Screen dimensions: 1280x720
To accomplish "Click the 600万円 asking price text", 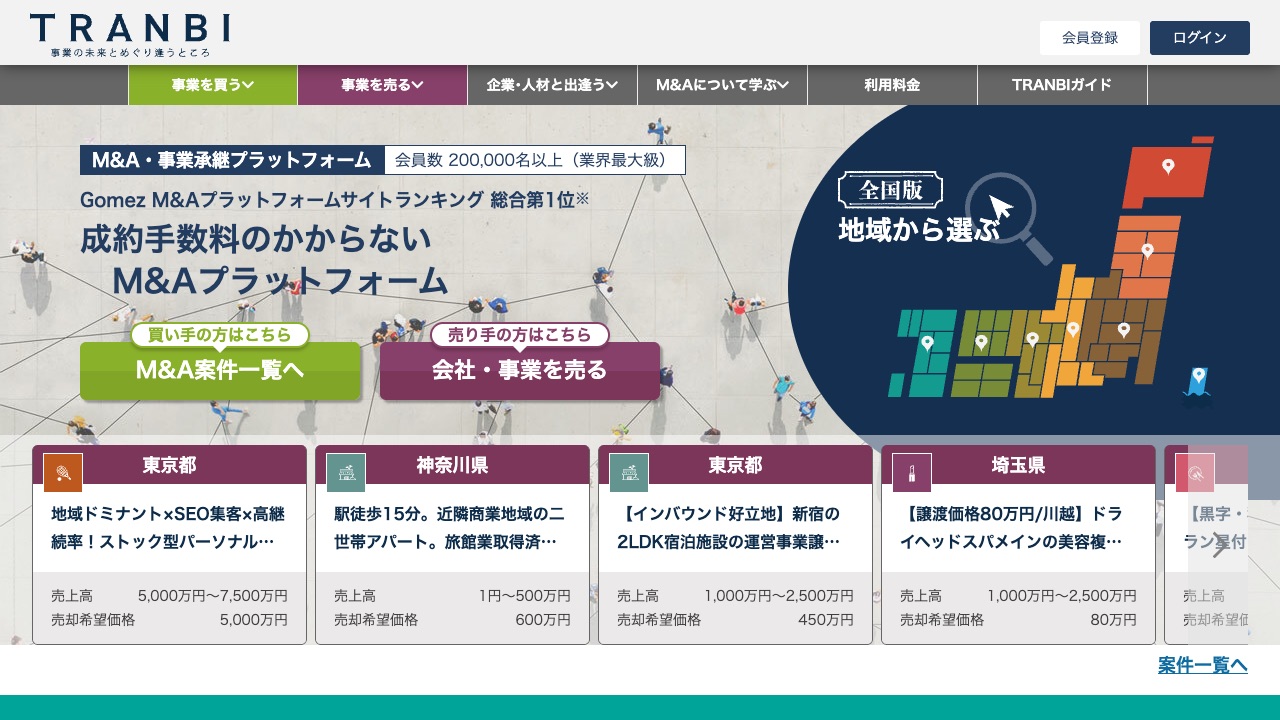I will click(543, 620).
